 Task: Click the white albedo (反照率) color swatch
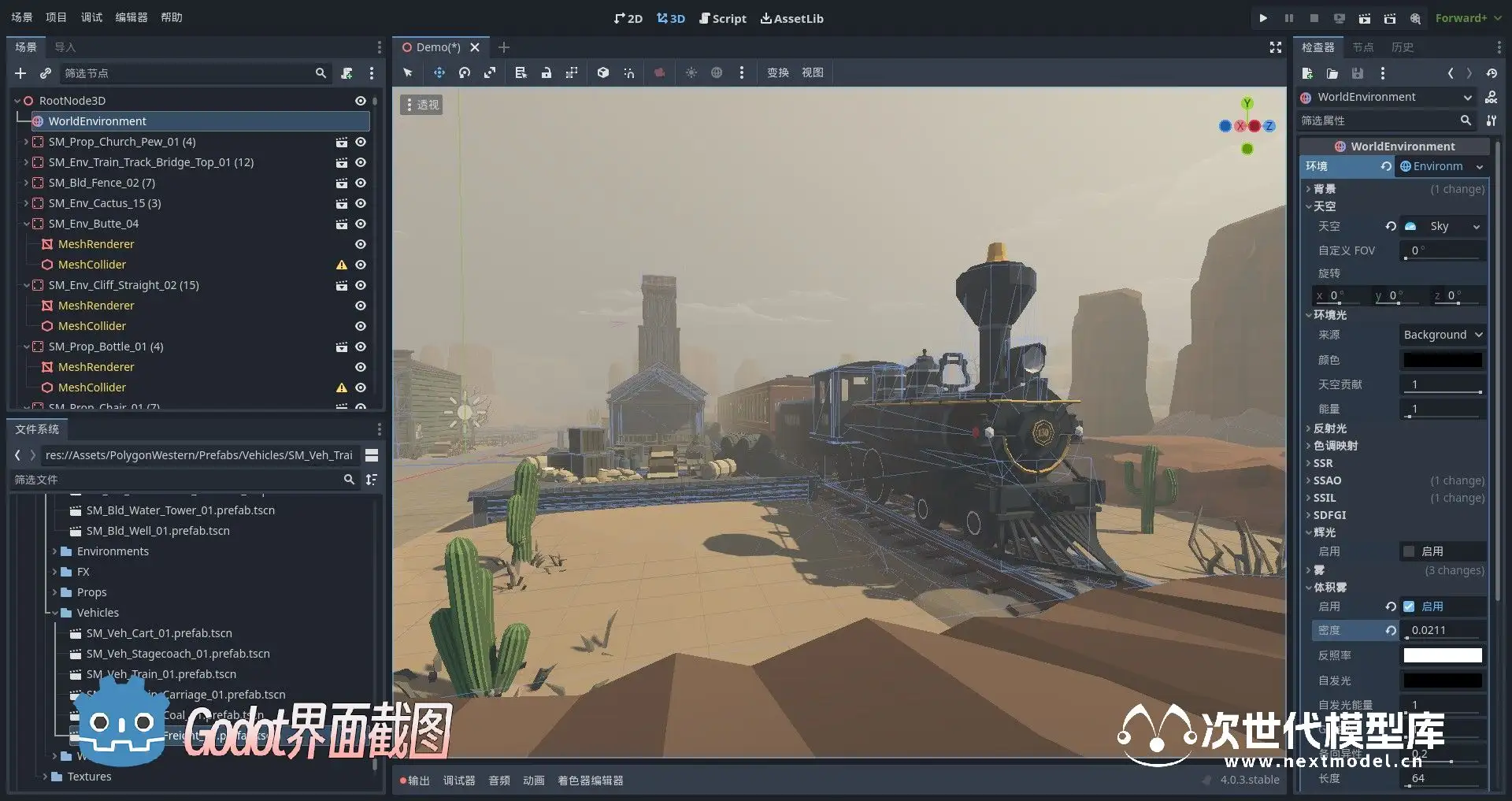(1443, 655)
